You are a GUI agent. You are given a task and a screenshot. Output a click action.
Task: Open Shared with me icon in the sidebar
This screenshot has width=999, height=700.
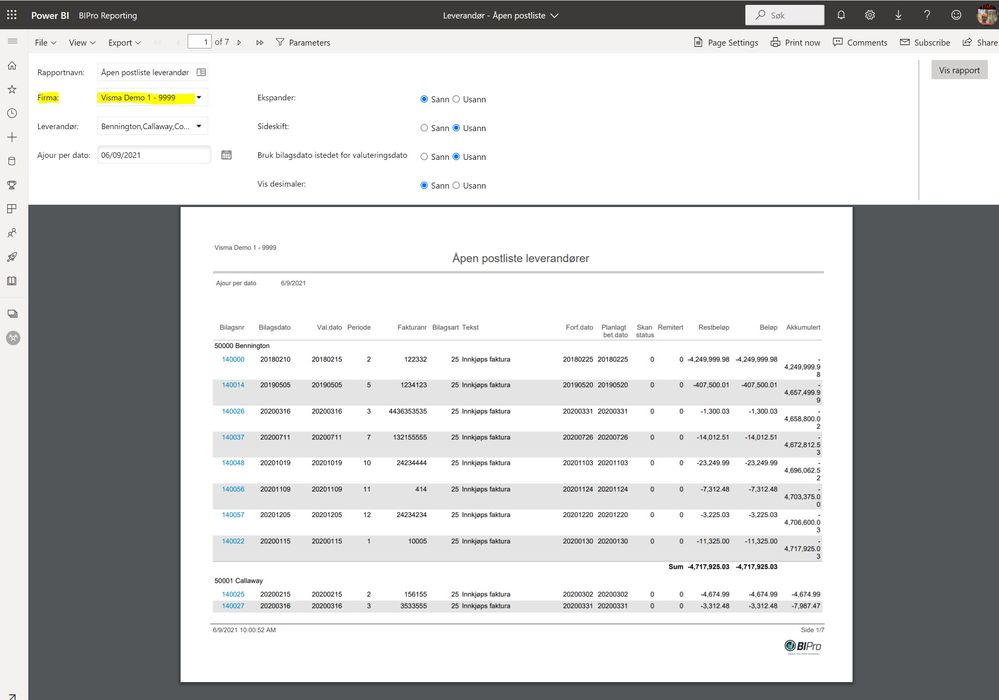pos(12,233)
